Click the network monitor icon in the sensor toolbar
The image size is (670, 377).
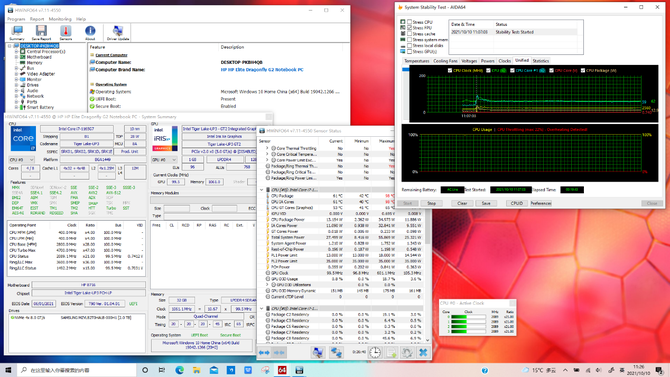317,352
